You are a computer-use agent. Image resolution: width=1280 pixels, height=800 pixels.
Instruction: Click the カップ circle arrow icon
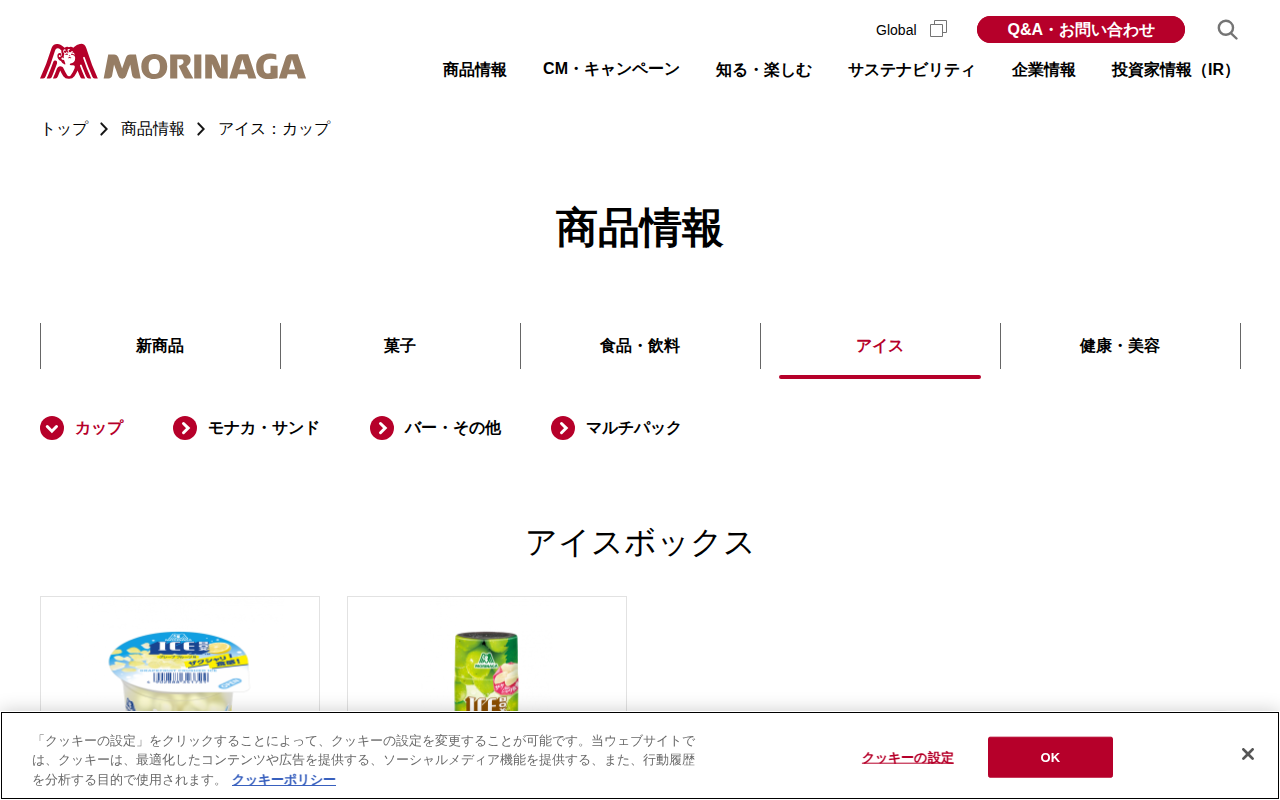click(52, 428)
